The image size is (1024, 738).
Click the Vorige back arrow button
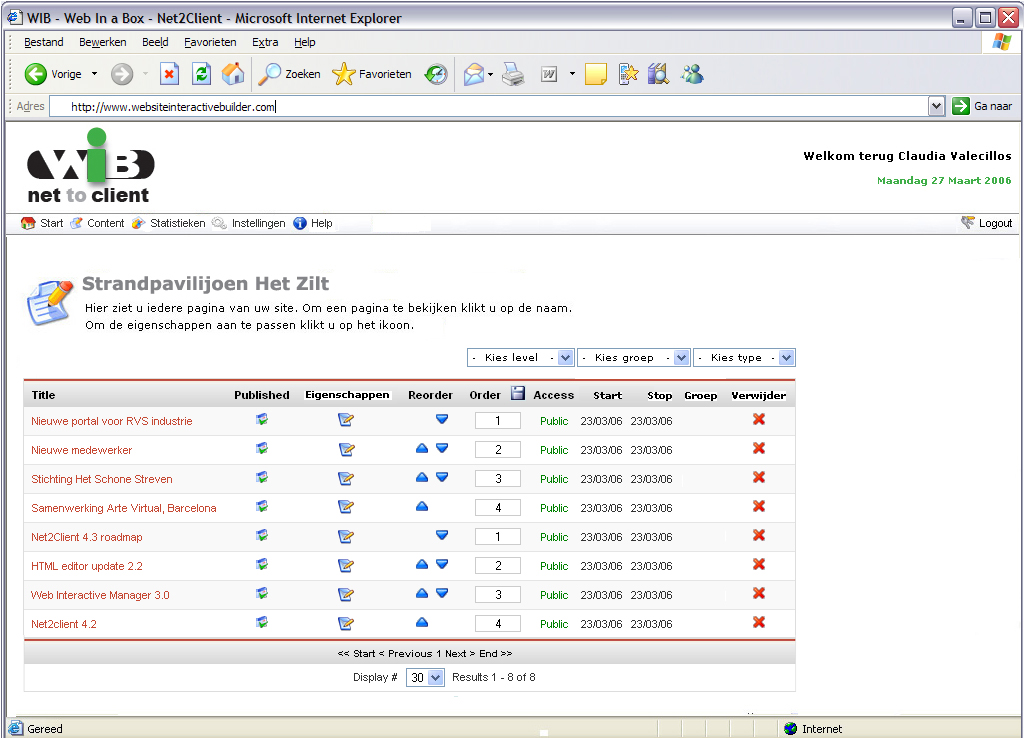click(36, 74)
